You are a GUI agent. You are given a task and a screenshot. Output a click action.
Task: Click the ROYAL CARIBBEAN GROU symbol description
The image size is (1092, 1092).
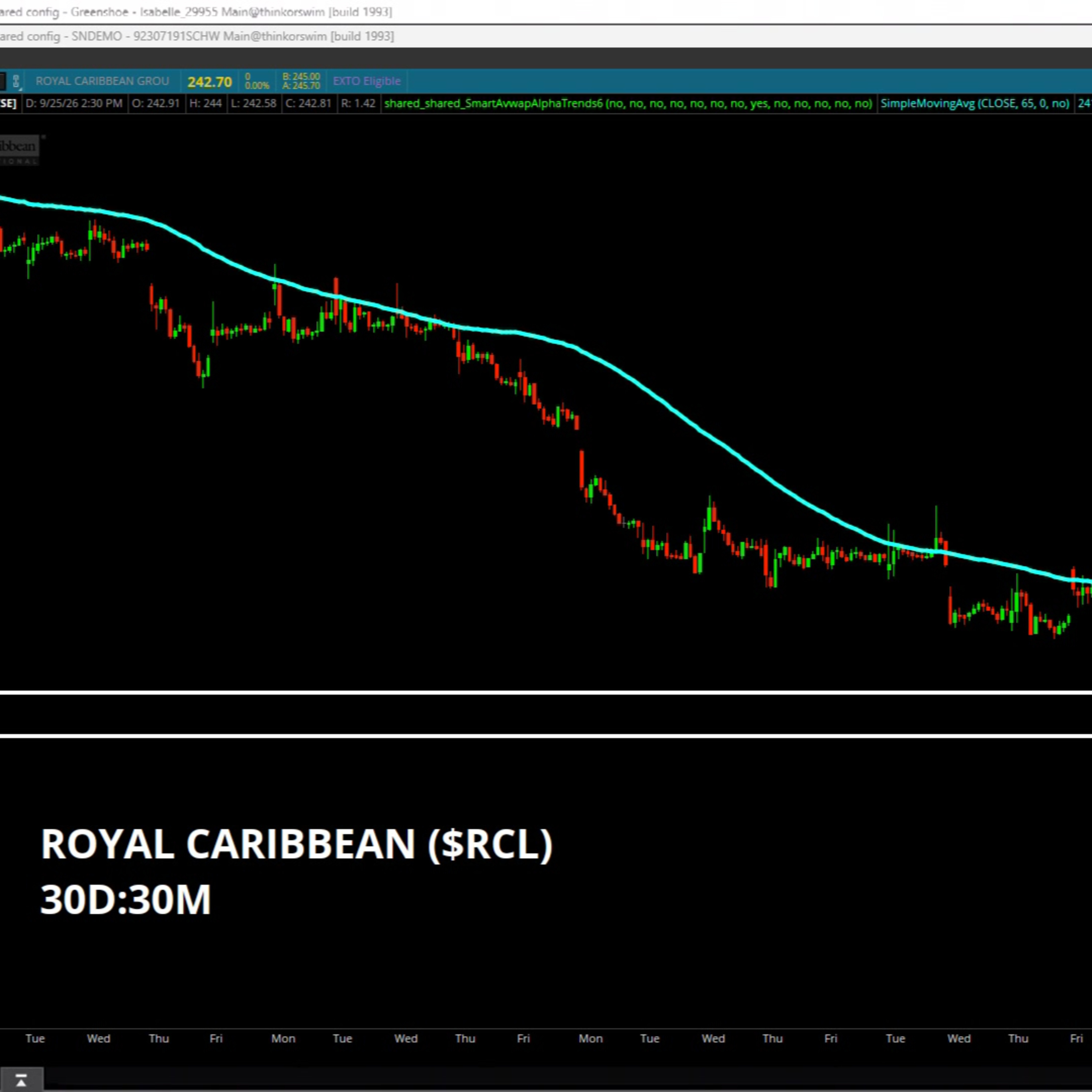pyautogui.click(x=102, y=82)
